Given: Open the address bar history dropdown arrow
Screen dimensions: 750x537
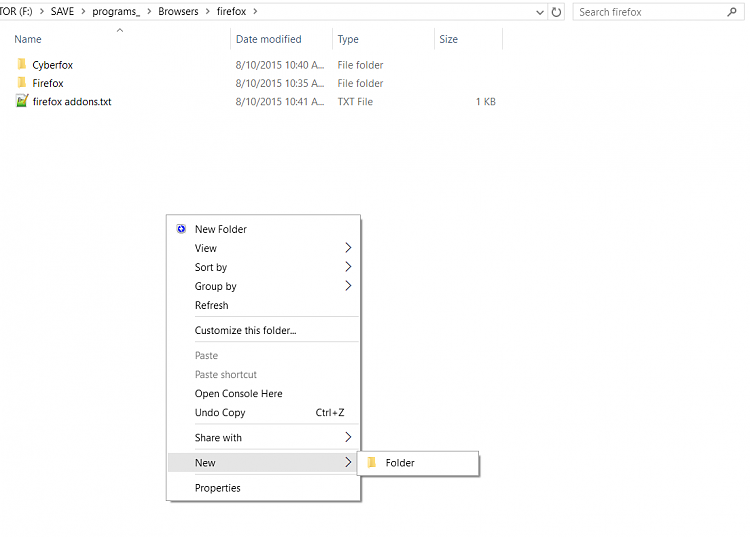Looking at the screenshot, I should tap(540, 12).
